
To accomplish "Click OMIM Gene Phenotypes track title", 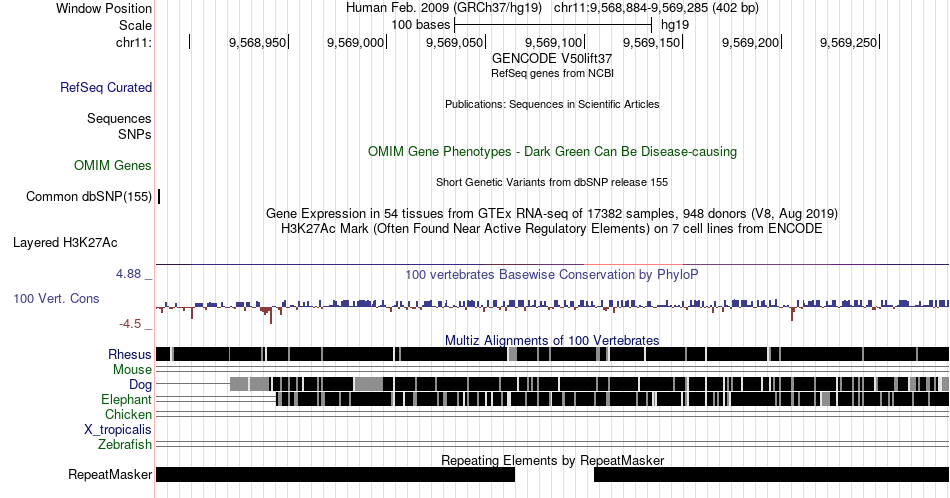I will (552, 151).
